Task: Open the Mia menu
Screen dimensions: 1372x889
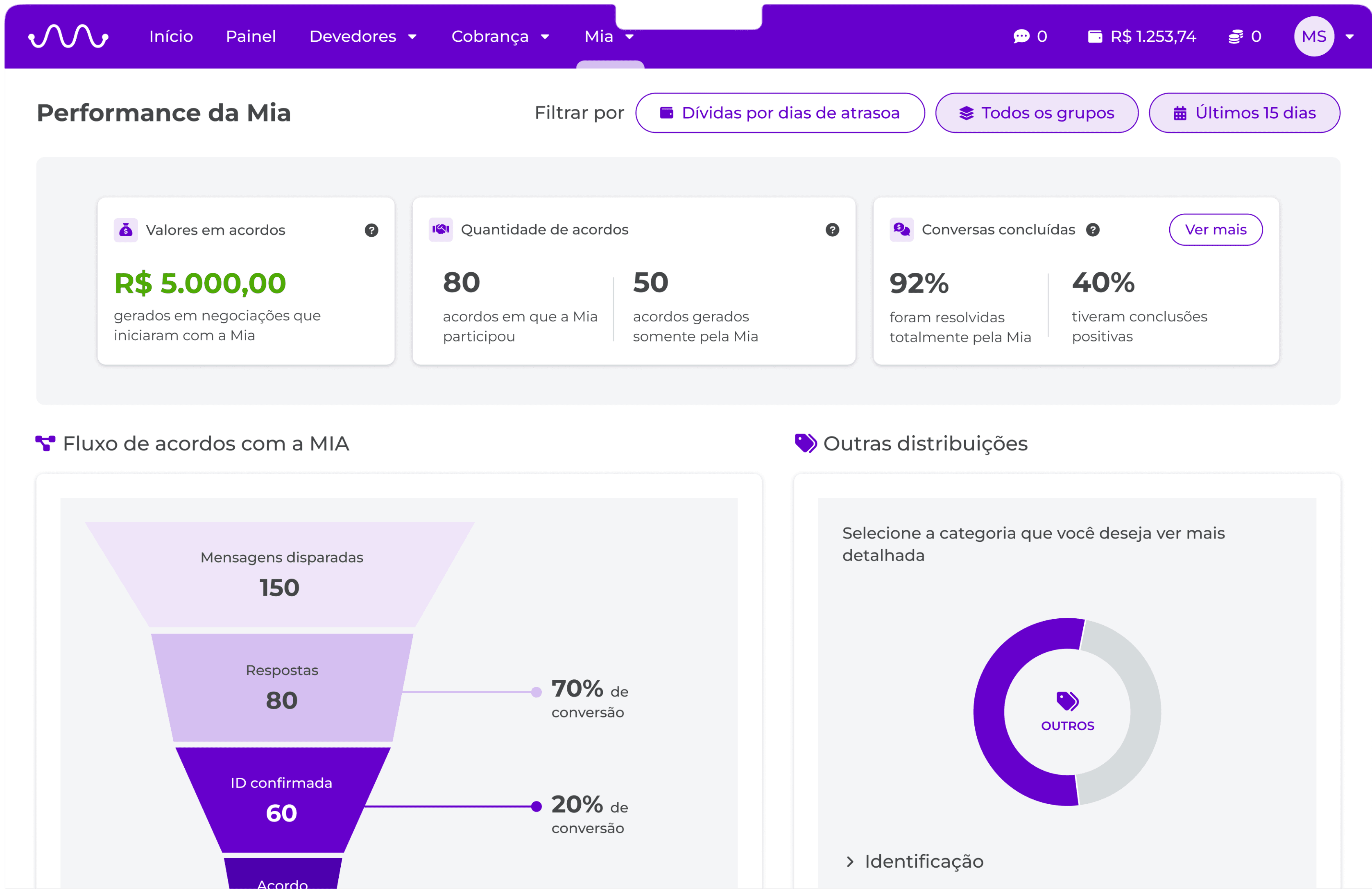Action: pos(609,36)
